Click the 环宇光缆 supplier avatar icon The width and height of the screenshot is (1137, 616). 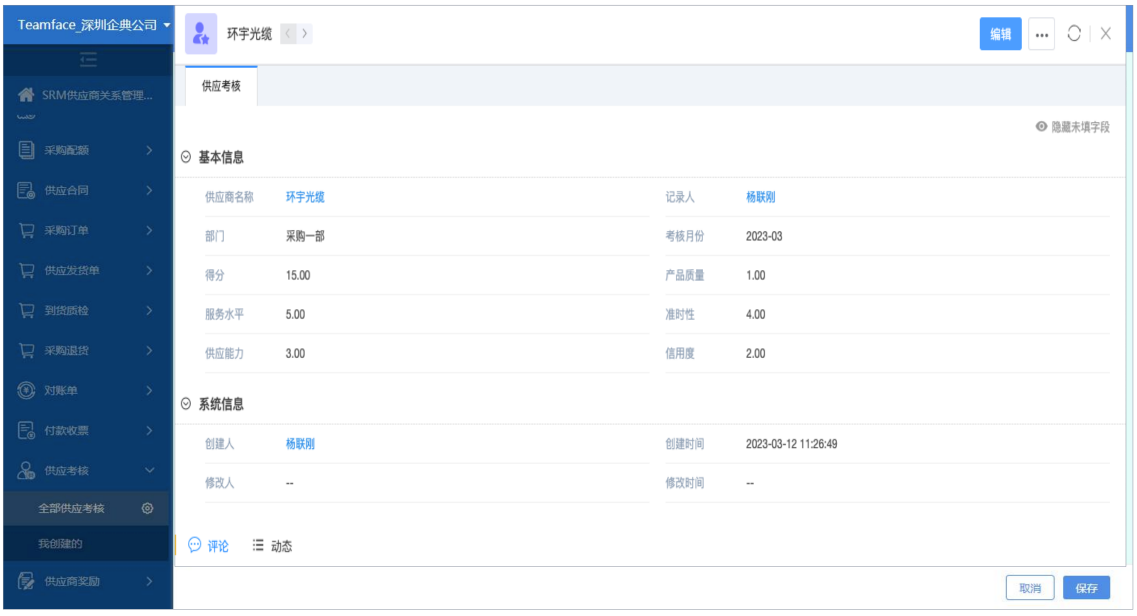click(x=201, y=34)
